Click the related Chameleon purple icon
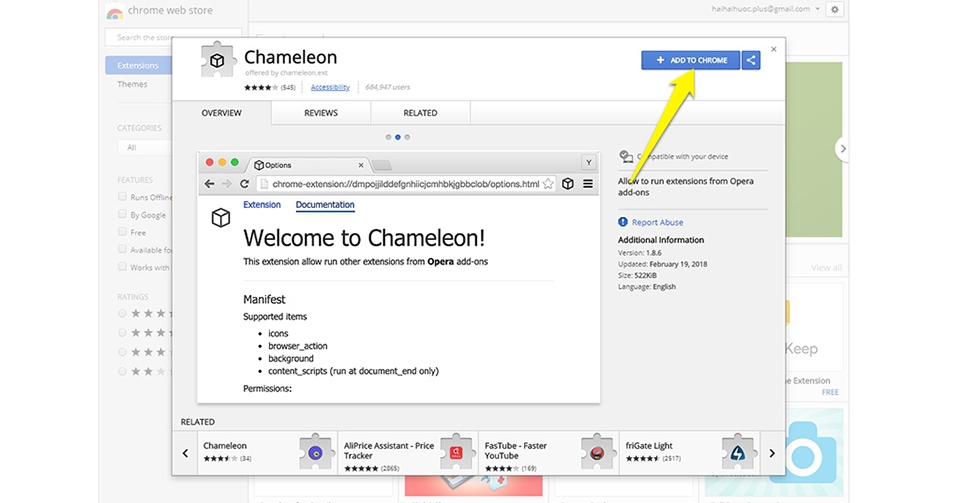This screenshot has height=503, width=960. click(315, 453)
